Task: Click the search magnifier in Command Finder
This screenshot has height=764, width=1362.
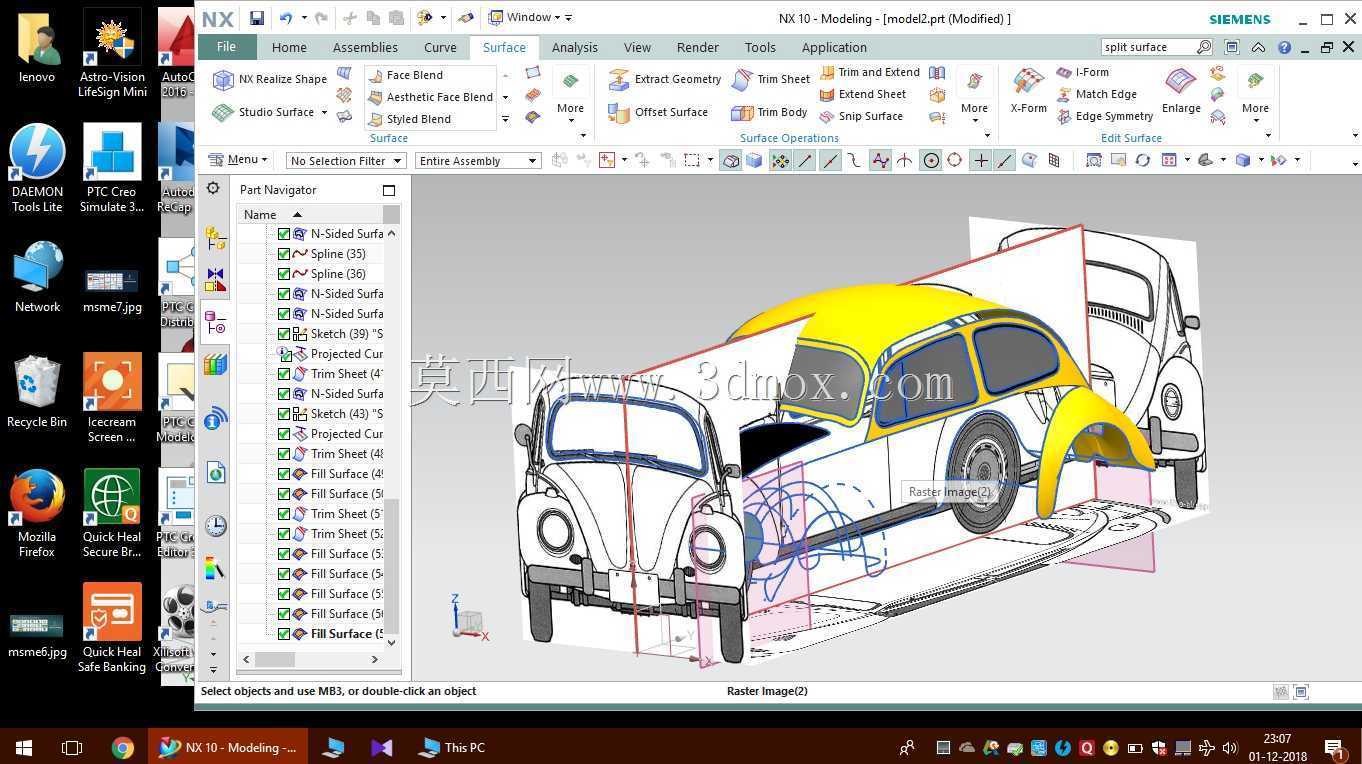Action: pos(1203,47)
